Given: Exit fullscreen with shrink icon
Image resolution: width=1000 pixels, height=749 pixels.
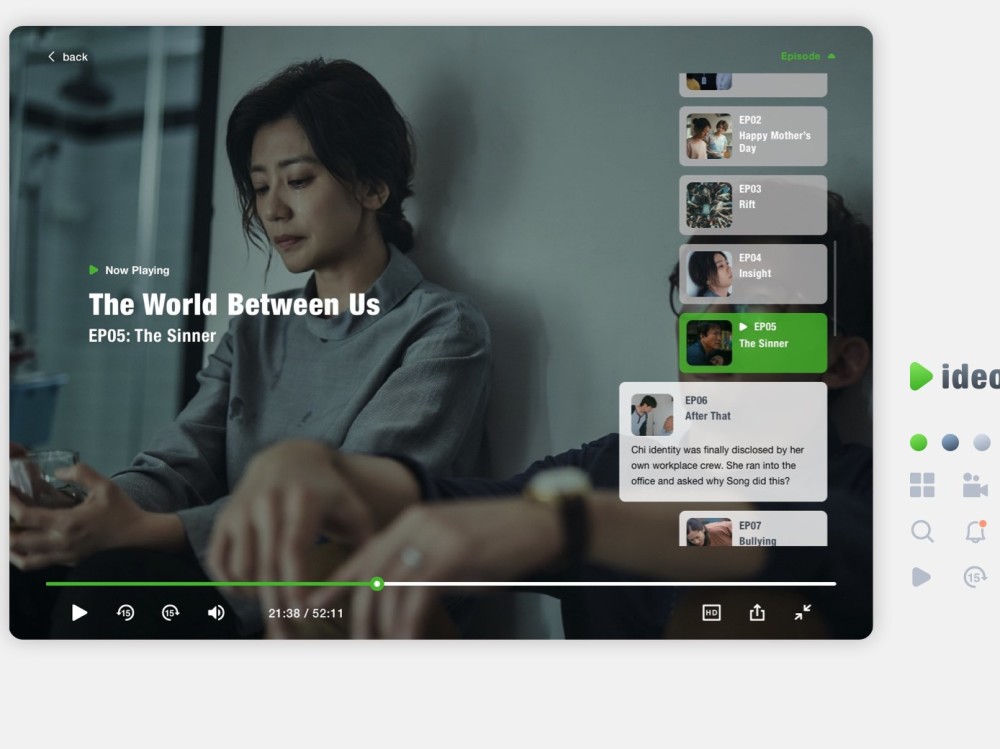Looking at the screenshot, I should pyautogui.click(x=803, y=612).
